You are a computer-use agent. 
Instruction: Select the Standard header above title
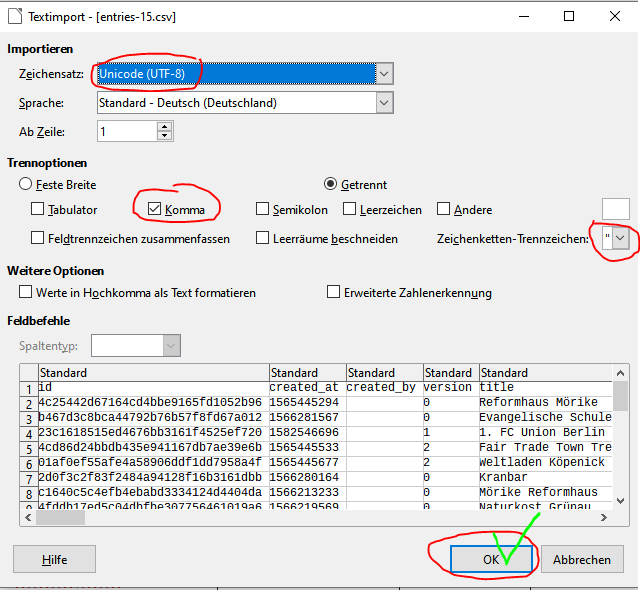tap(546, 373)
